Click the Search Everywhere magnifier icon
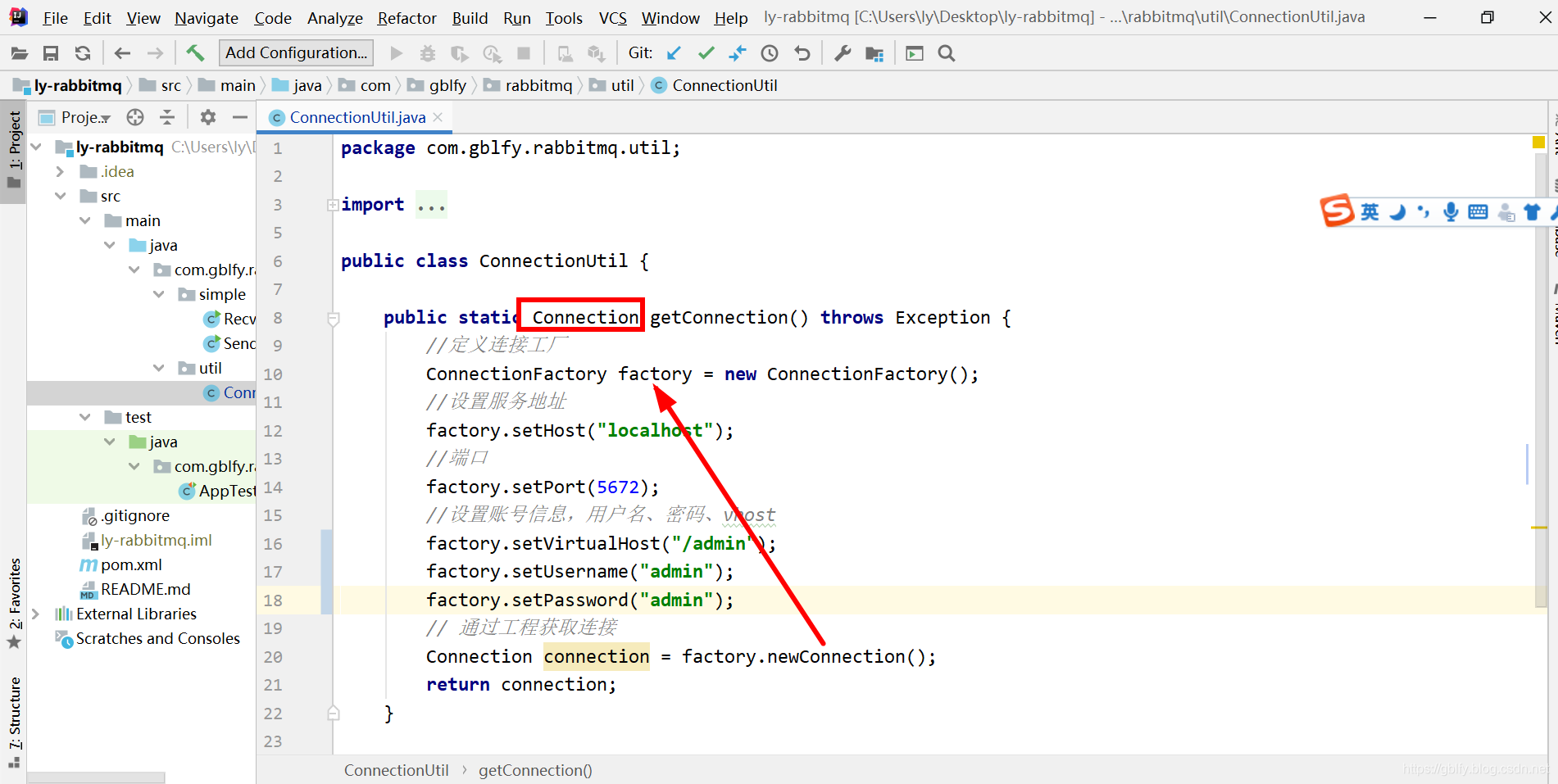 [x=947, y=53]
